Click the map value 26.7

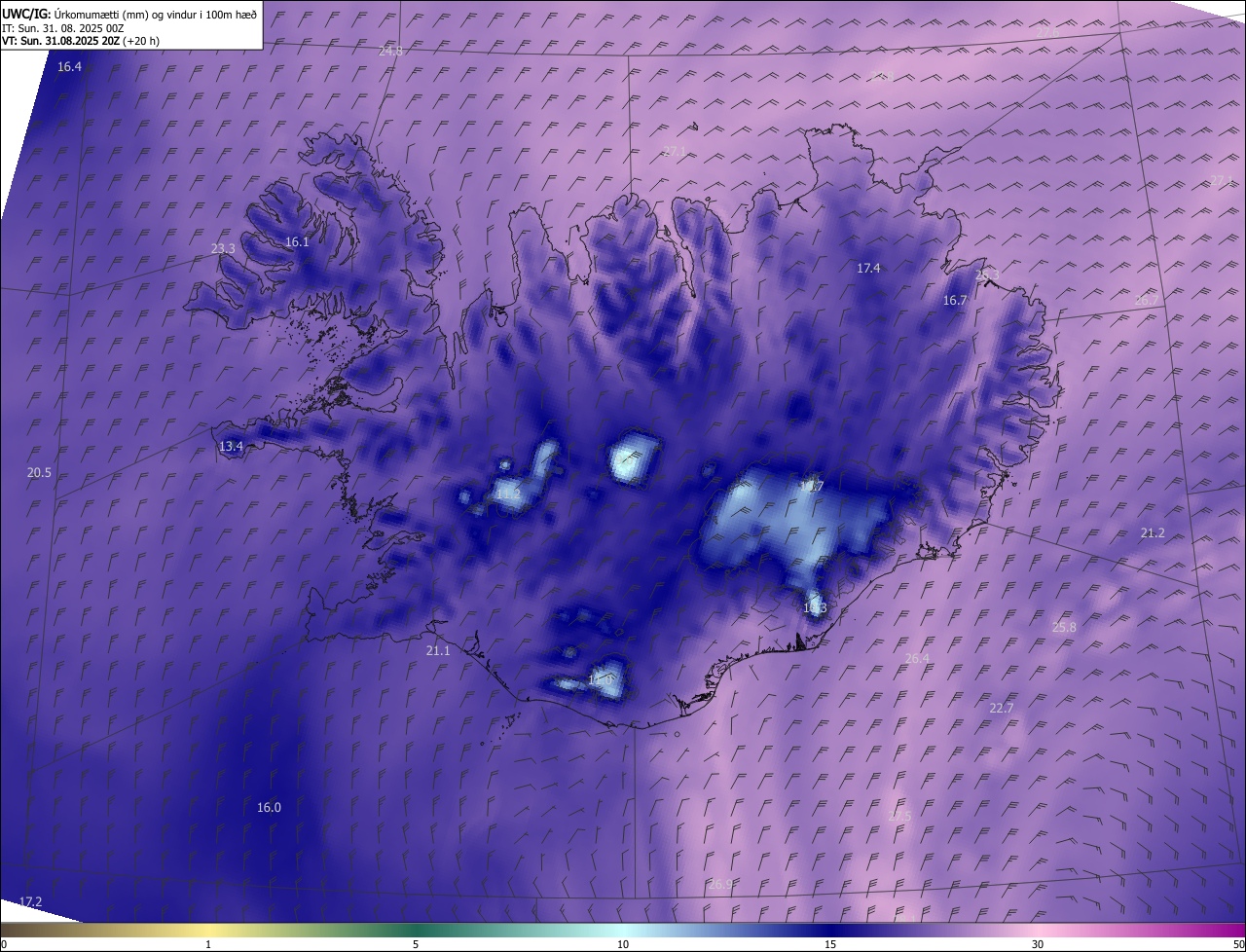point(1147,301)
